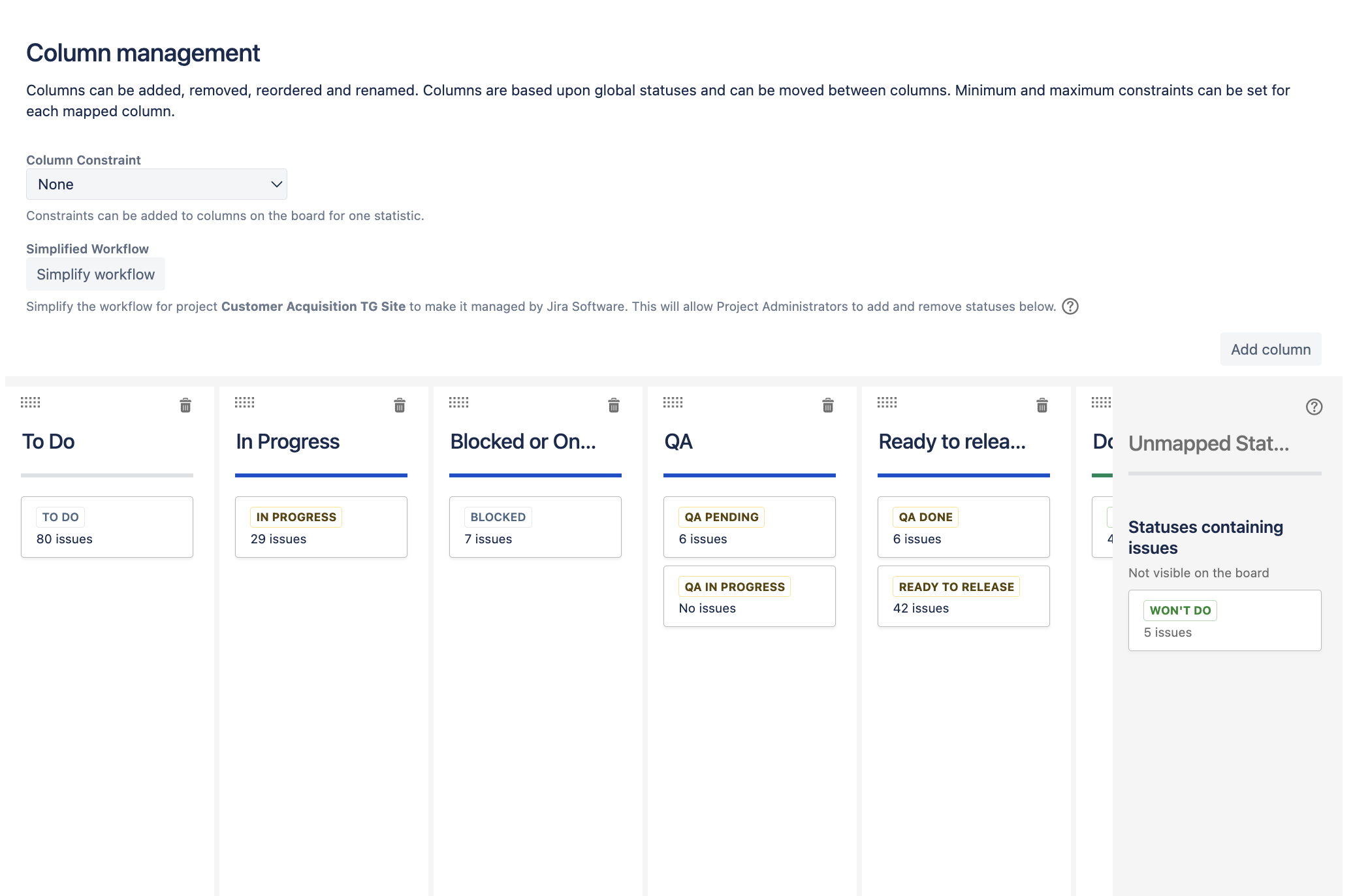Open the Column Constraint dropdown

click(x=157, y=184)
